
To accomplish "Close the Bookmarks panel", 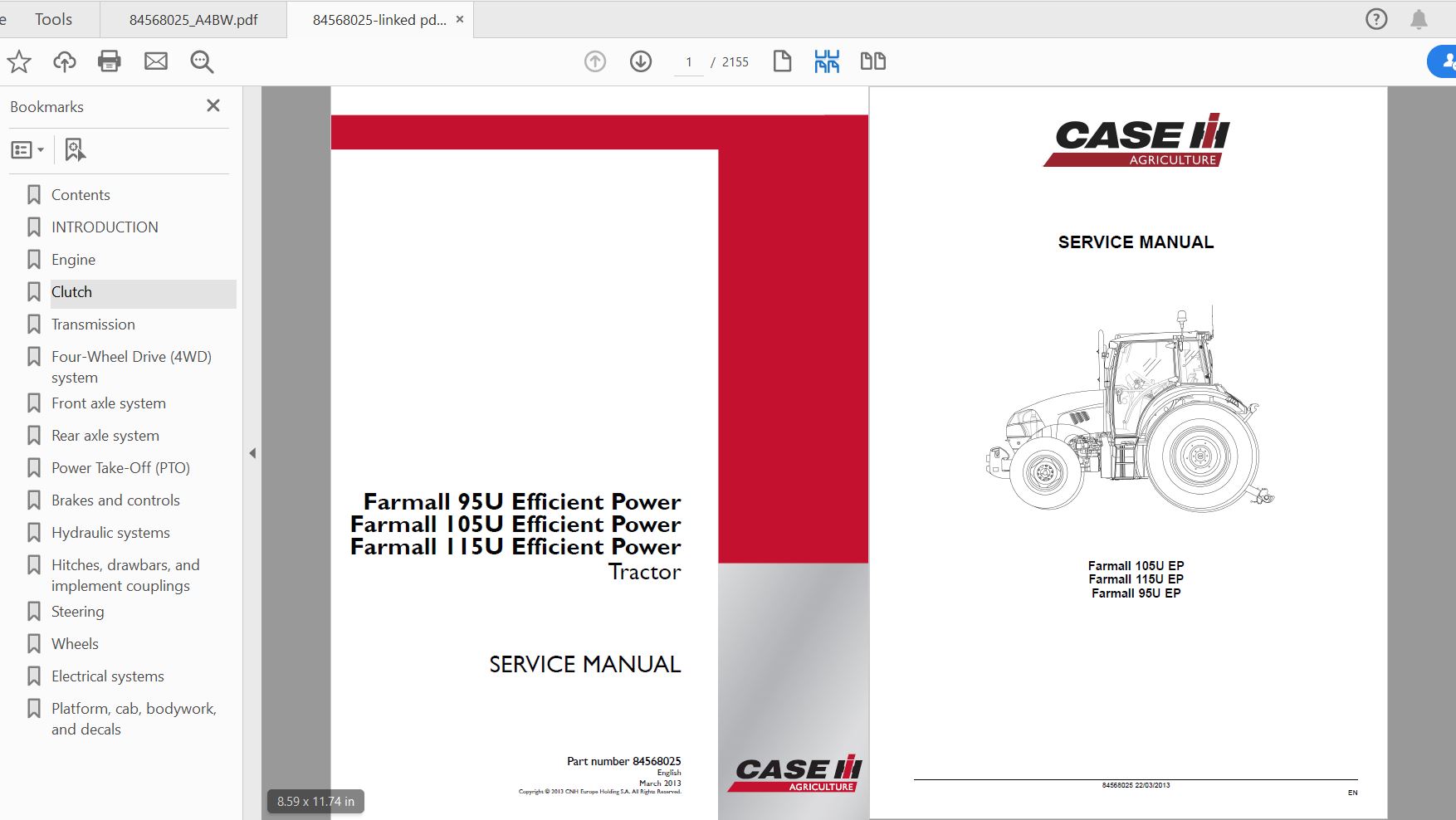I will 213,106.
